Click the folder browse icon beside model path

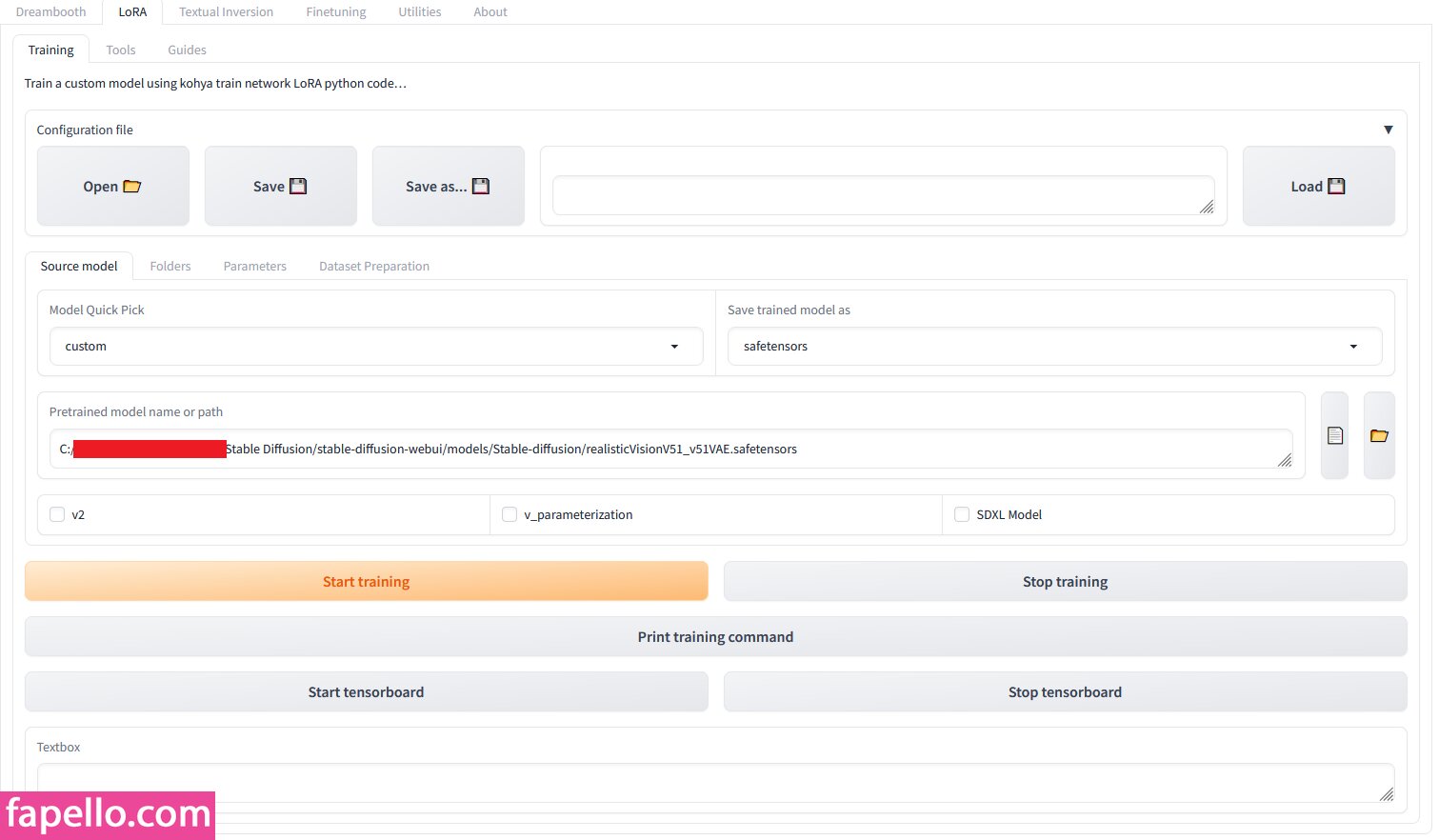[1379, 435]
